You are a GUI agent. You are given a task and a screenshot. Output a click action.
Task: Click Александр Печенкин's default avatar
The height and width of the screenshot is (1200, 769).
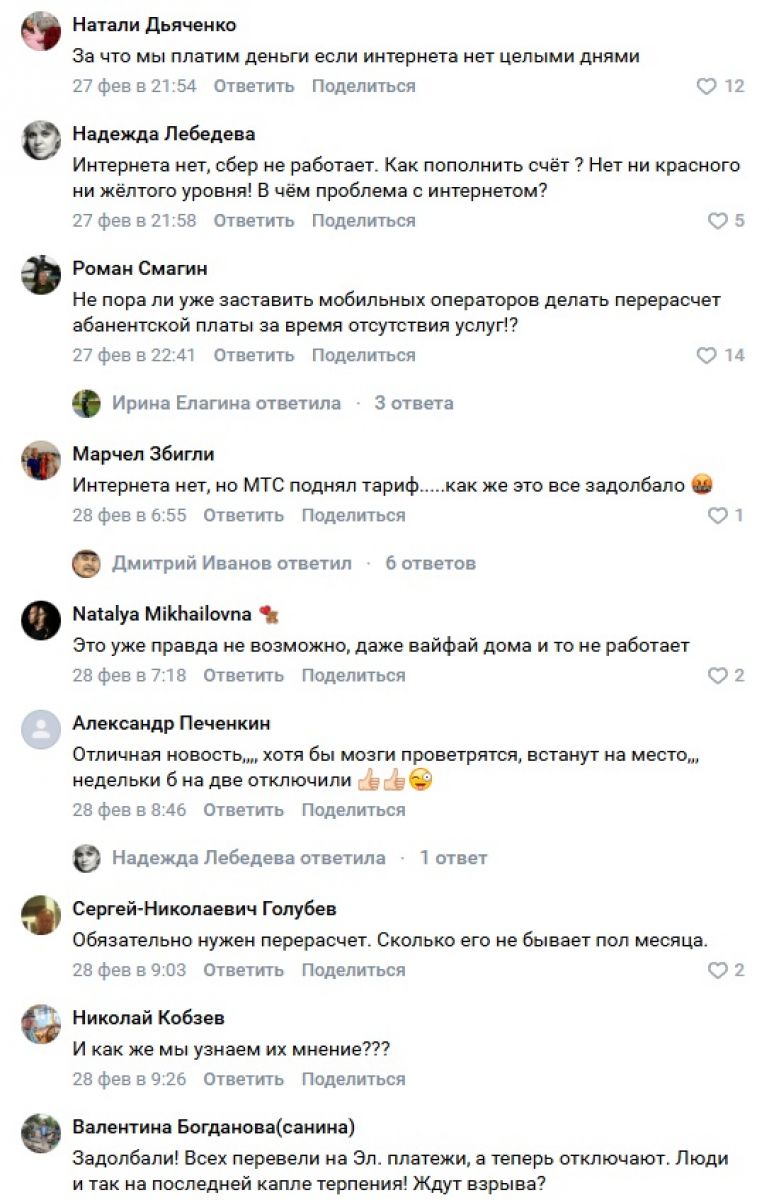point(41,728)
